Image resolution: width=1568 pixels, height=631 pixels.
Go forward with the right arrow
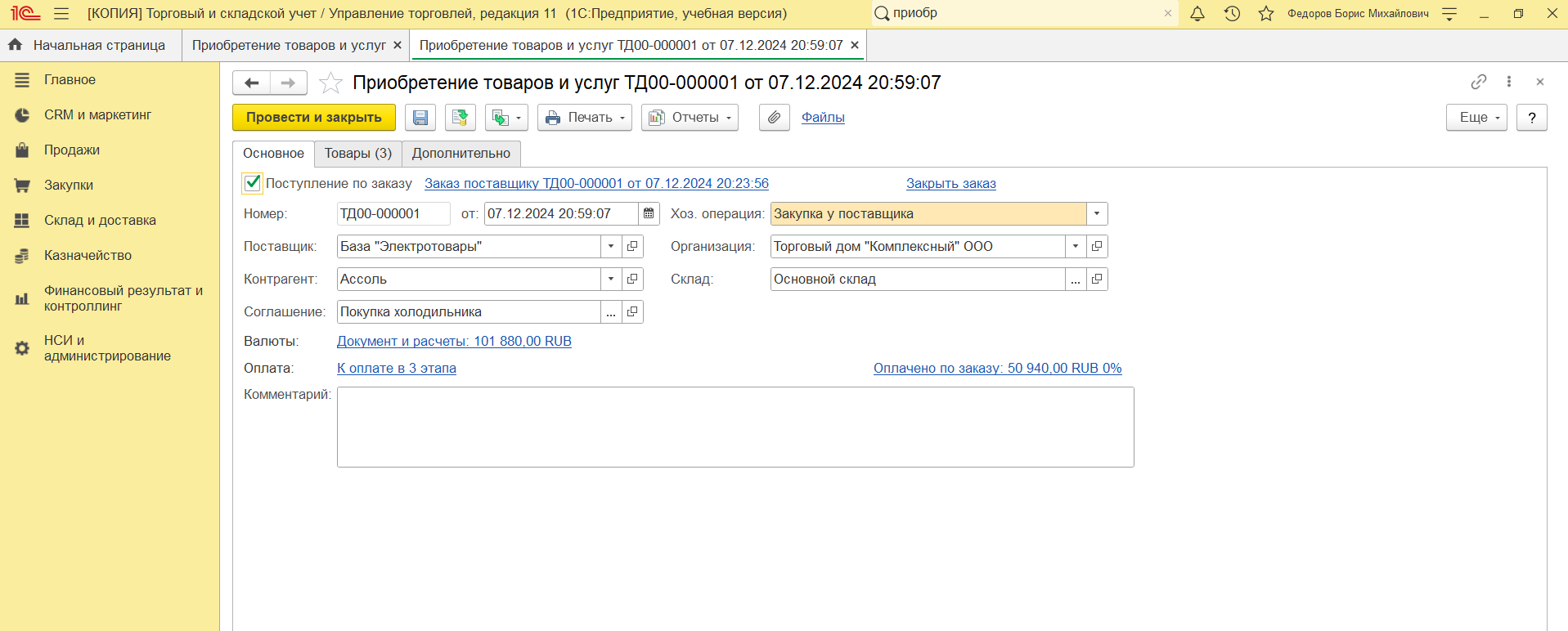pos(288,83)
